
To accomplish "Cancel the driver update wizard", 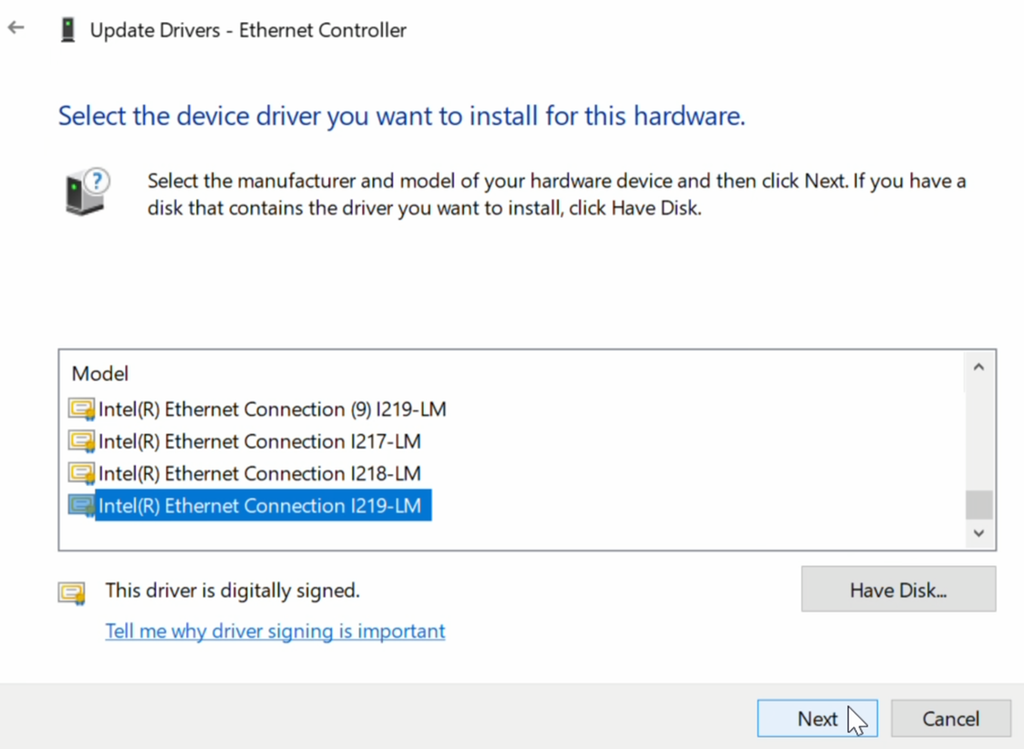I will click(951, 718).
